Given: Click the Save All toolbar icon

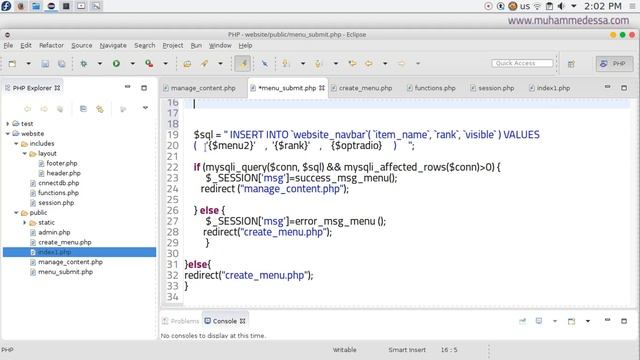Looking at the screenshot, I should tap(62, 64).
